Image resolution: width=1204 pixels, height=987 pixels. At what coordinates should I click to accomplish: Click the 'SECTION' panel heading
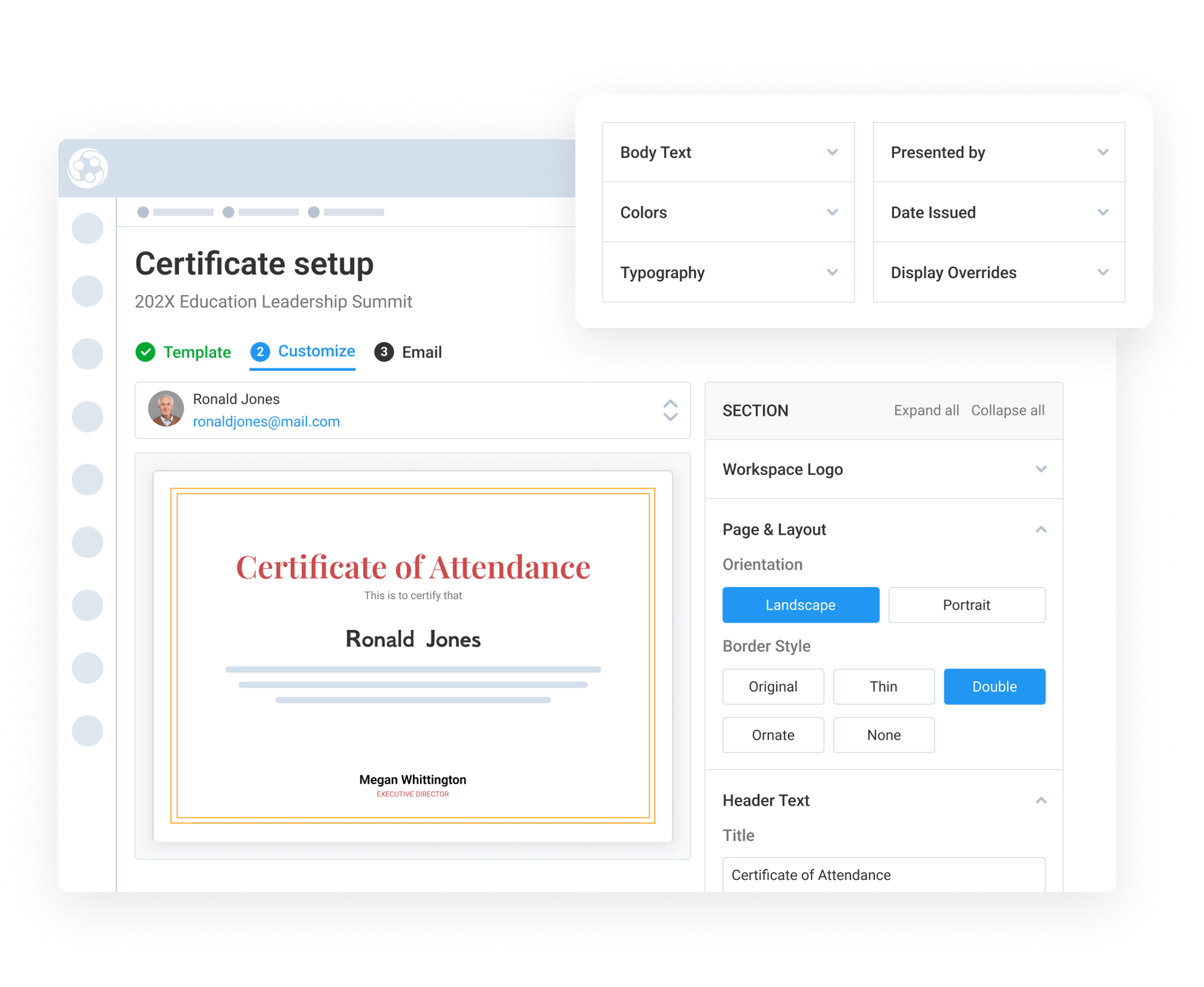(756, 410)
